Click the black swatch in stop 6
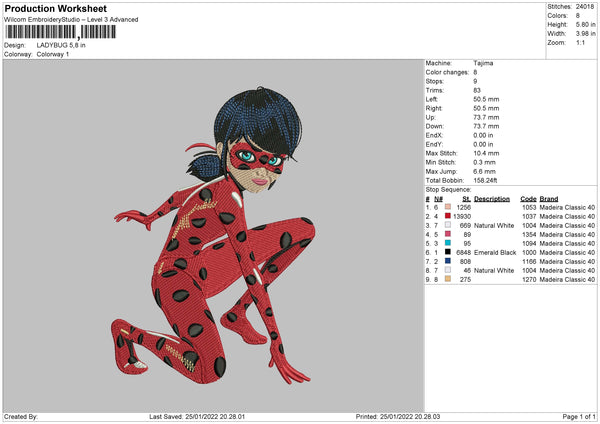The width and height of the screenshot is (600, 424). point(448,252)
